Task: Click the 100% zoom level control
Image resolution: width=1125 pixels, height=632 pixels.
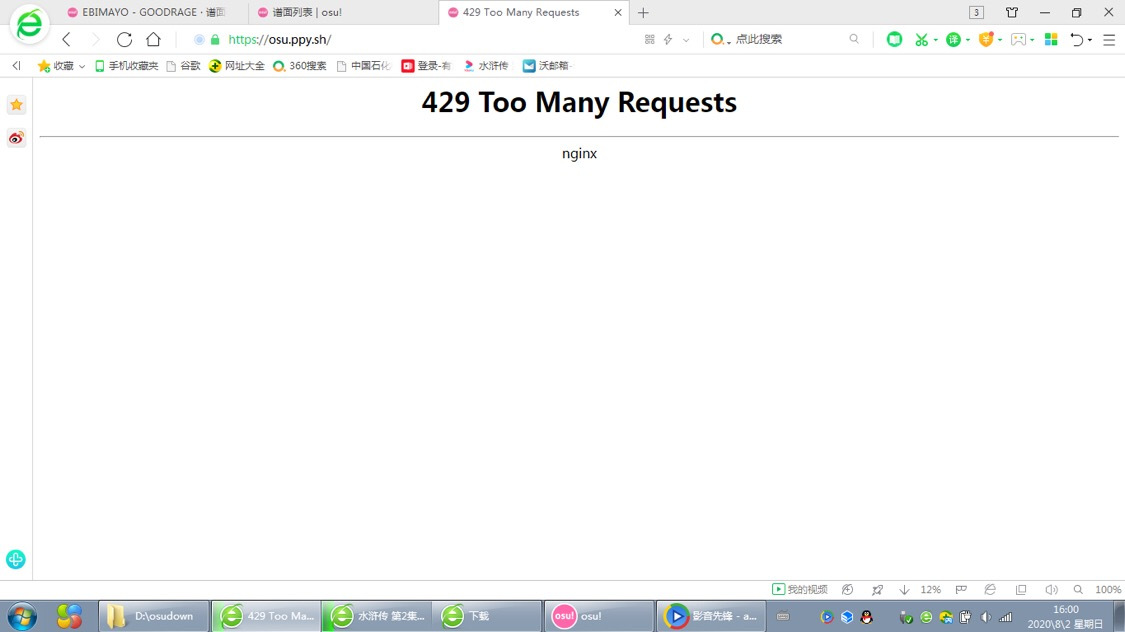Action: coord(1108,590)
